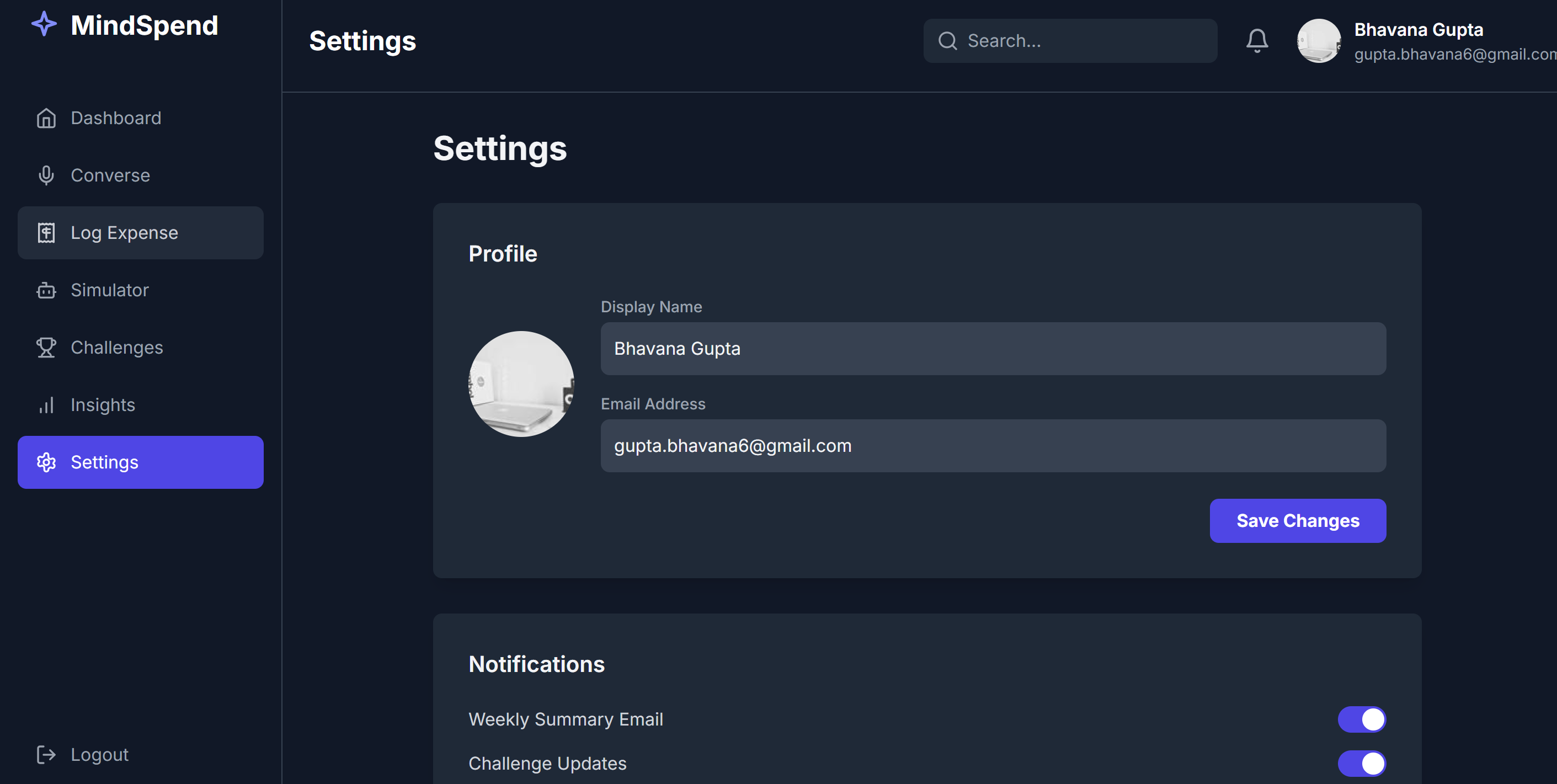1557x784 pixels.
Task: Disable the Weekly Summary Email toggle
Action: (1361, 719)
